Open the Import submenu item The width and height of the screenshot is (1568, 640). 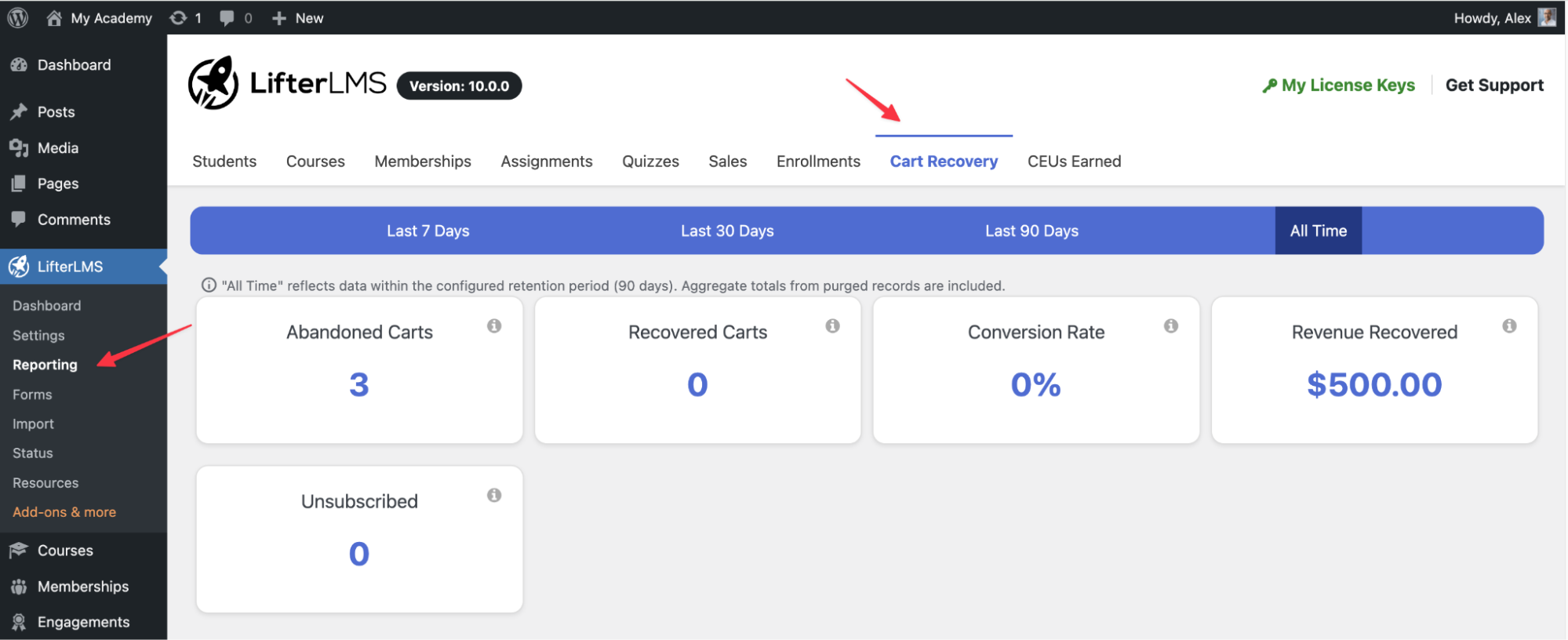point(33,424)
